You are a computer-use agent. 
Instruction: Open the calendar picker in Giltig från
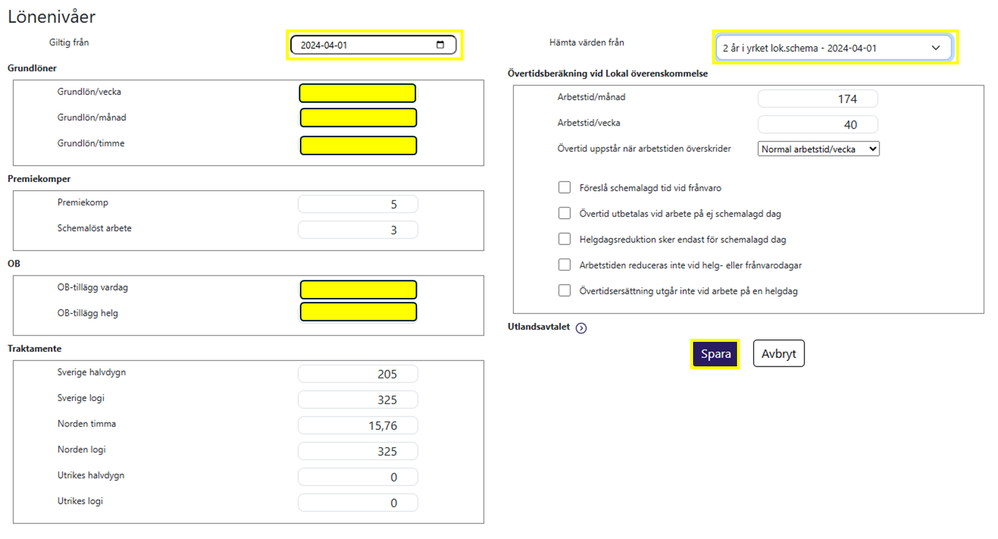tap(440, 45)
